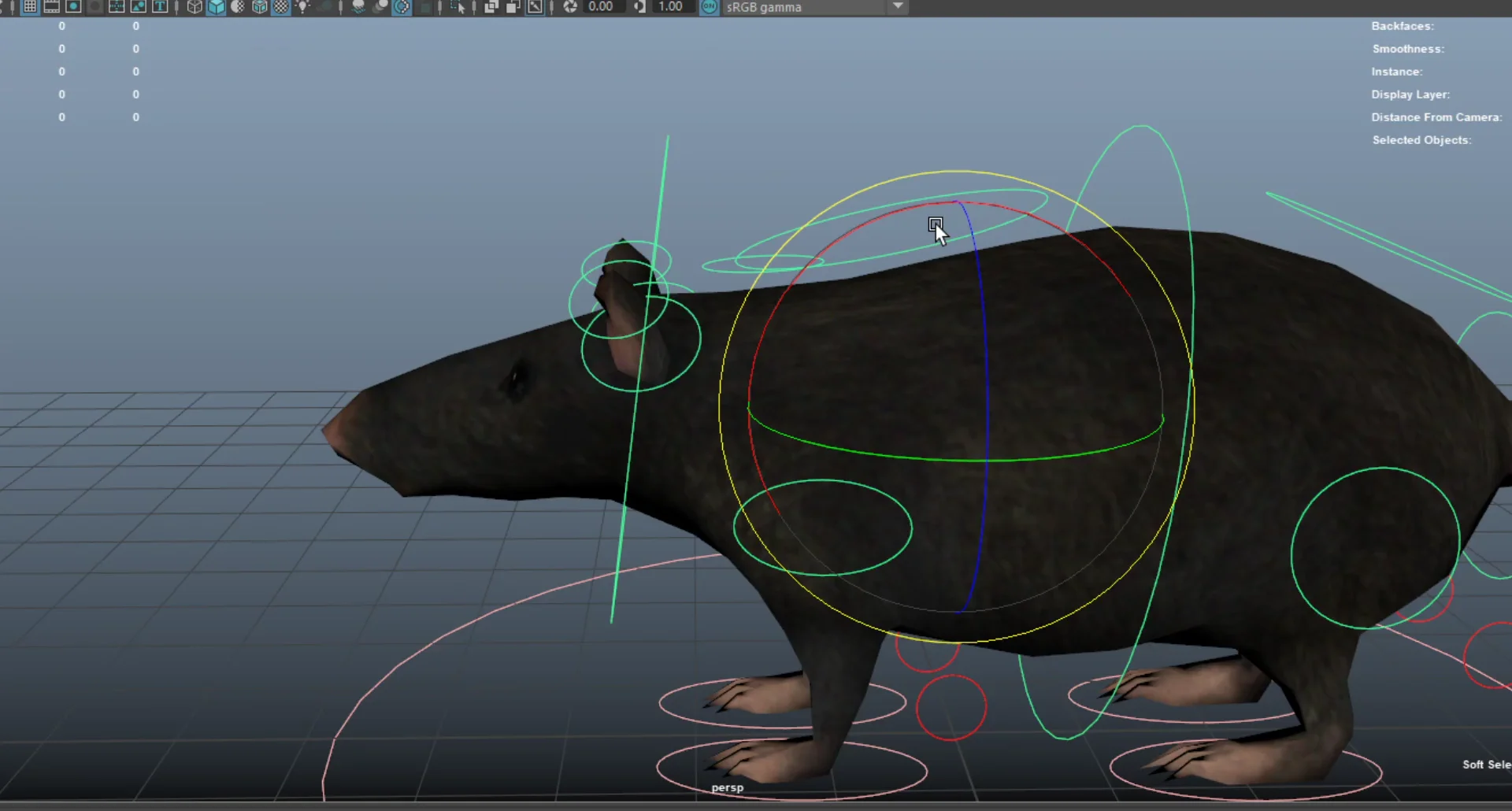
Task: Click the sRGB gamma dropdown arrow
Action: pyautogui.click(x=898, y=6)
